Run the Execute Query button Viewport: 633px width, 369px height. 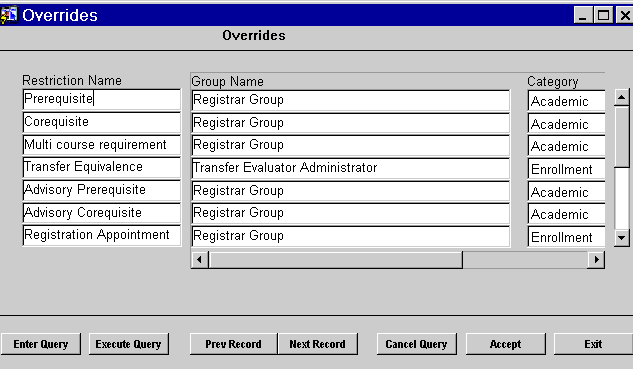128,344
